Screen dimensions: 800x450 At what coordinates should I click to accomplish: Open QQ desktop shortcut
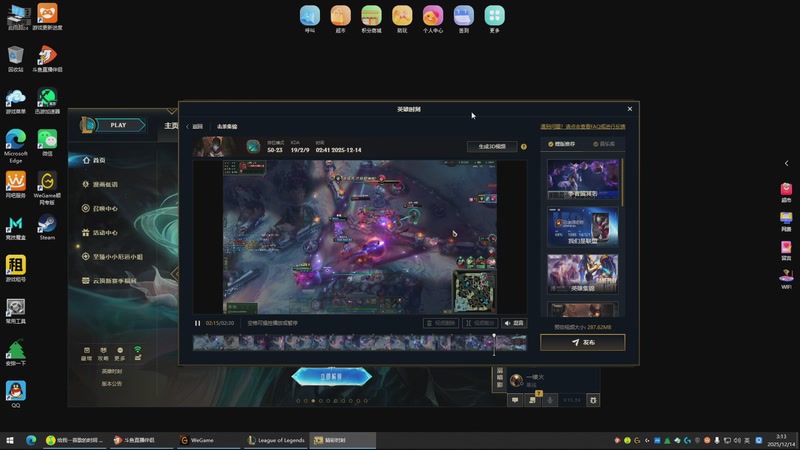click(x=16, y=394)
